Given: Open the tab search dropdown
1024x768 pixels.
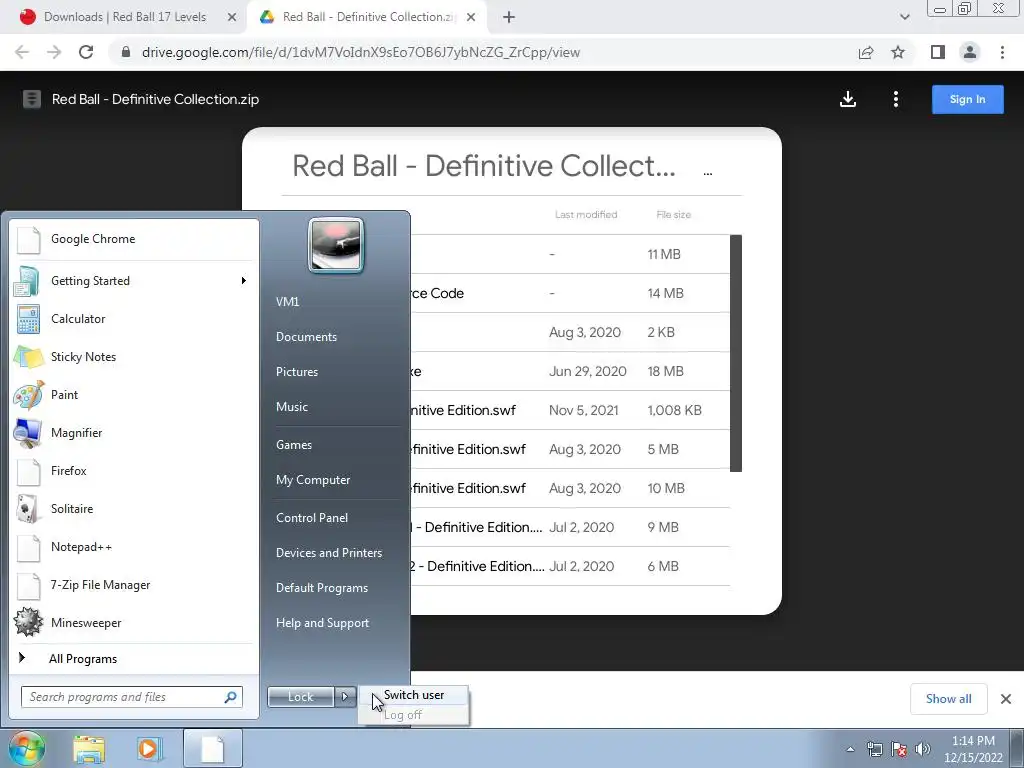Looking at the screenshot, I should [904, 17].
